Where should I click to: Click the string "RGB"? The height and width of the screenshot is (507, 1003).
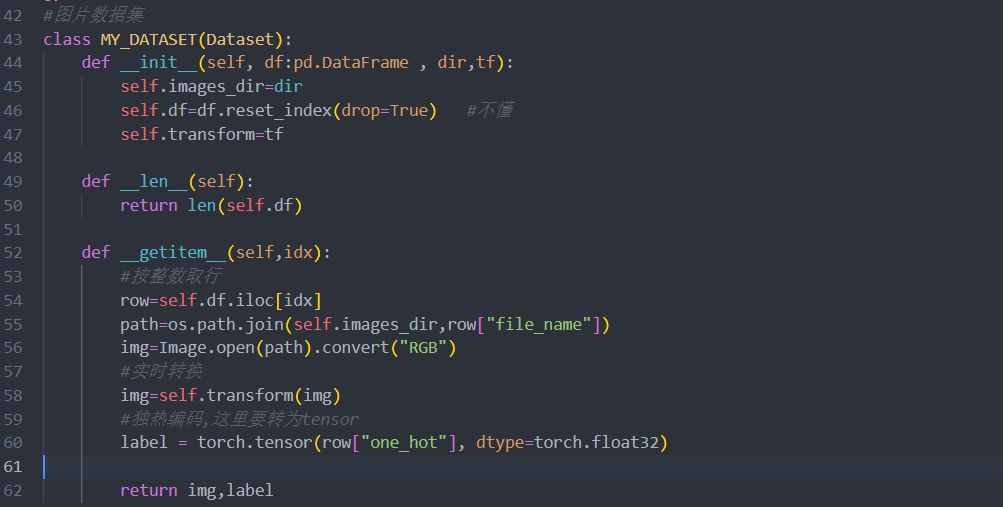click(x=423, y=348)
